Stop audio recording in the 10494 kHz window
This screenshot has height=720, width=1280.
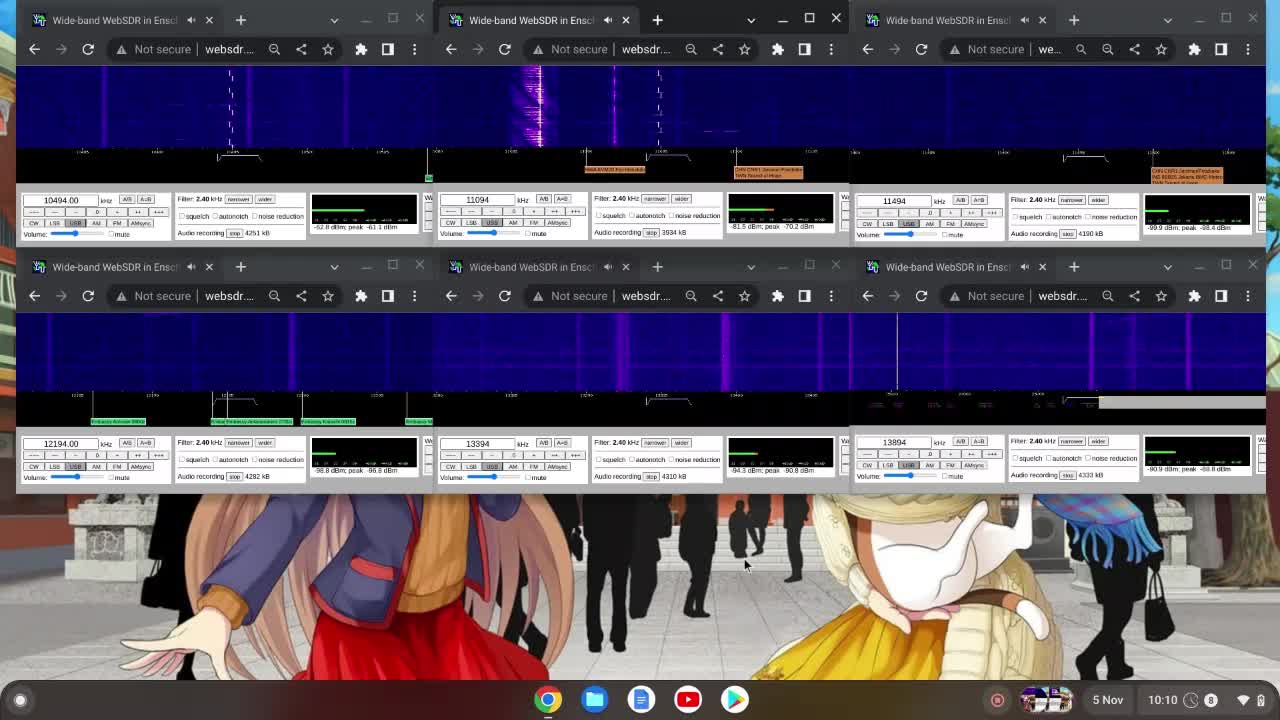(235, 233)
